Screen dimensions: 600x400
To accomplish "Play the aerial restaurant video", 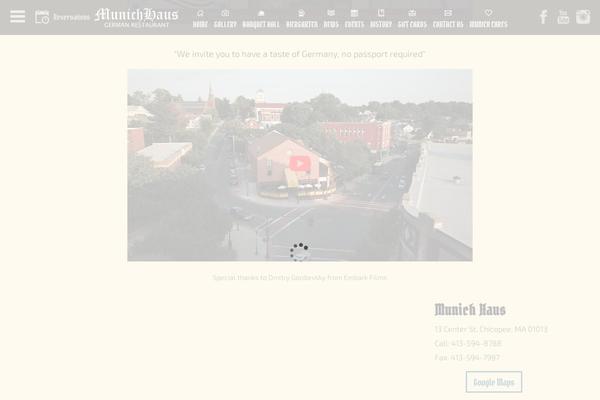I will 300,163.
